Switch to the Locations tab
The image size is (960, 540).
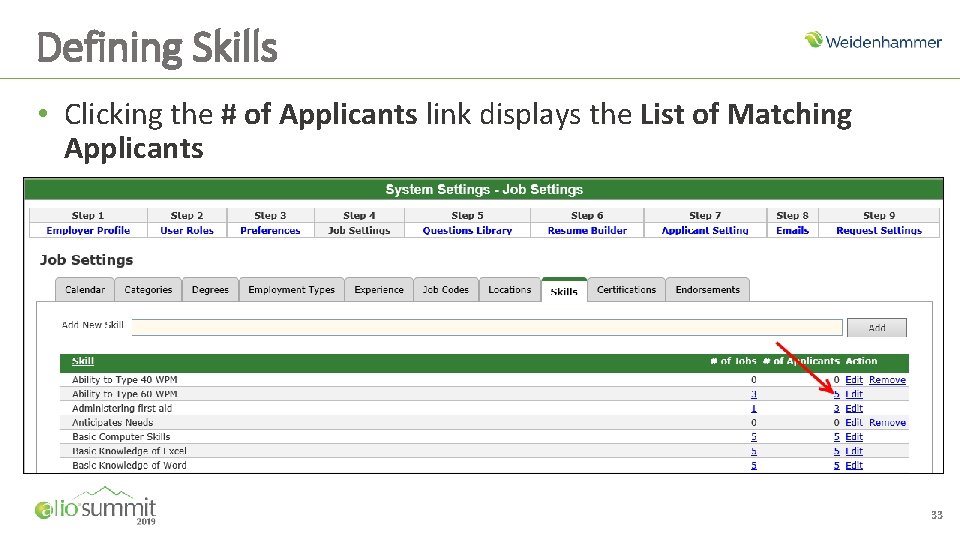pyautogui.click(x=509, y=290)
